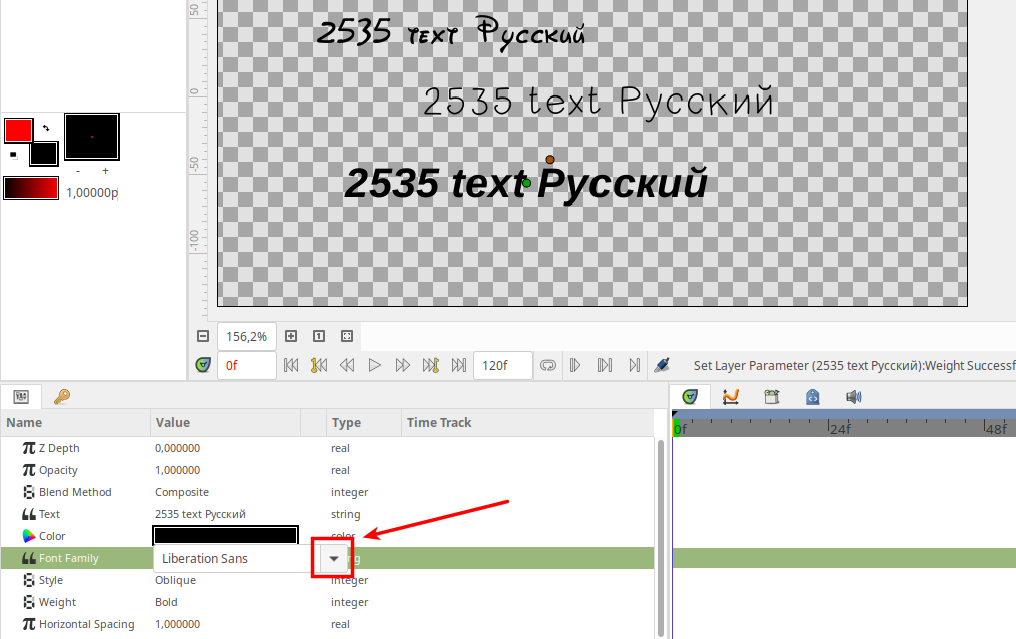Click the blue pen icon right of playback bounds
1016x639 pixels.
pyautogui.click(x=662, y=365)
